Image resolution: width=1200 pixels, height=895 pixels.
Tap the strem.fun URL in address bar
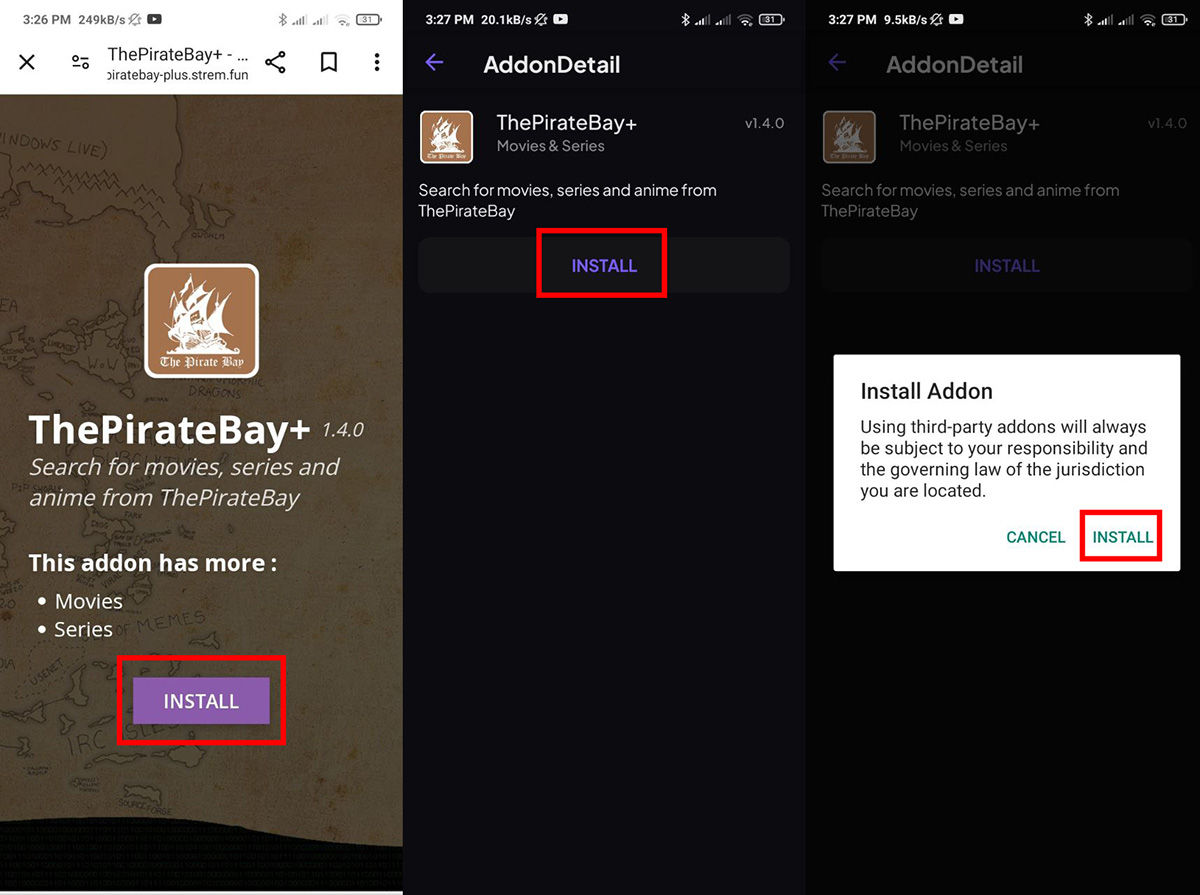pos(177,75)
